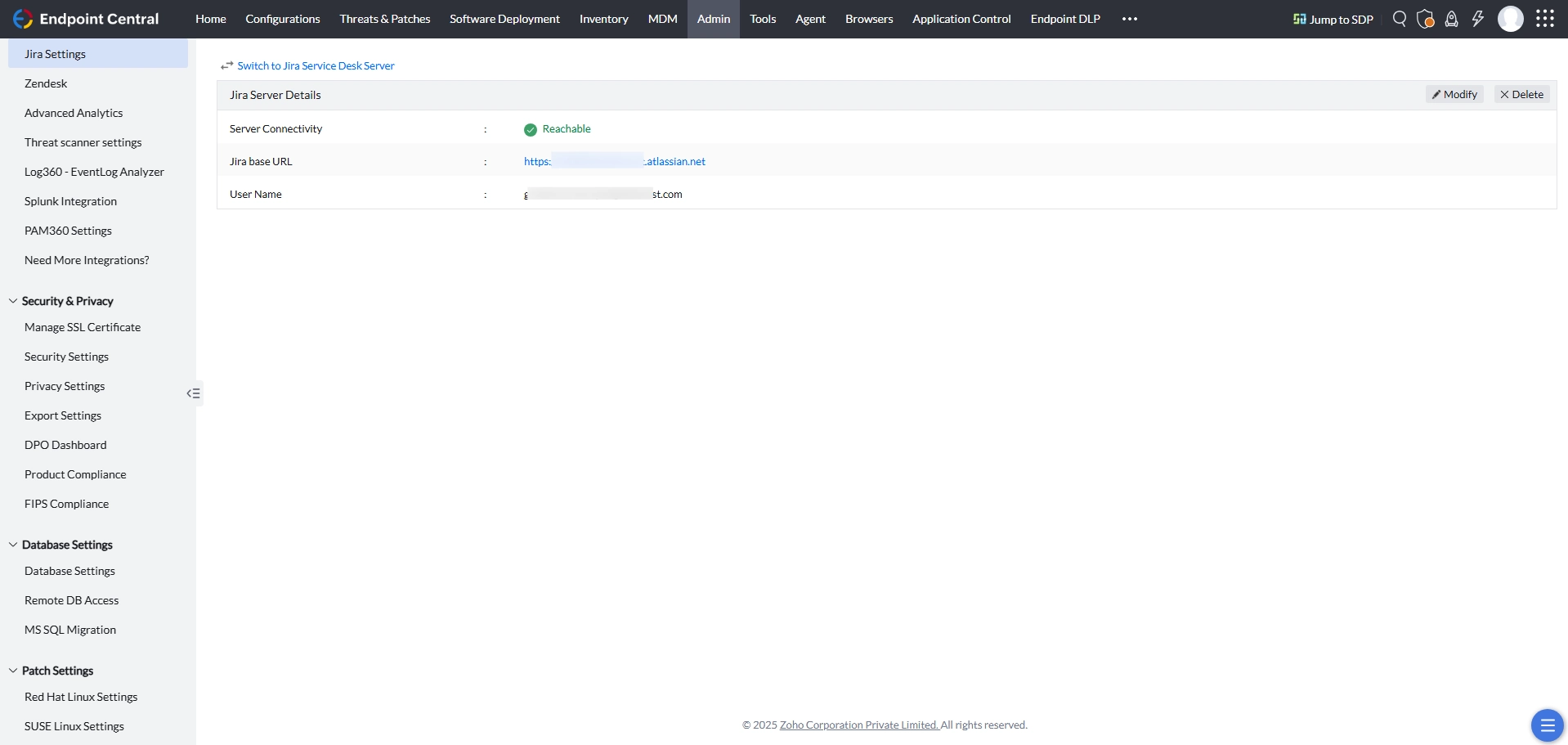Collapse the Patch Settings section
The width and height of the screenshot is (1568, 745).
point(13,671)
